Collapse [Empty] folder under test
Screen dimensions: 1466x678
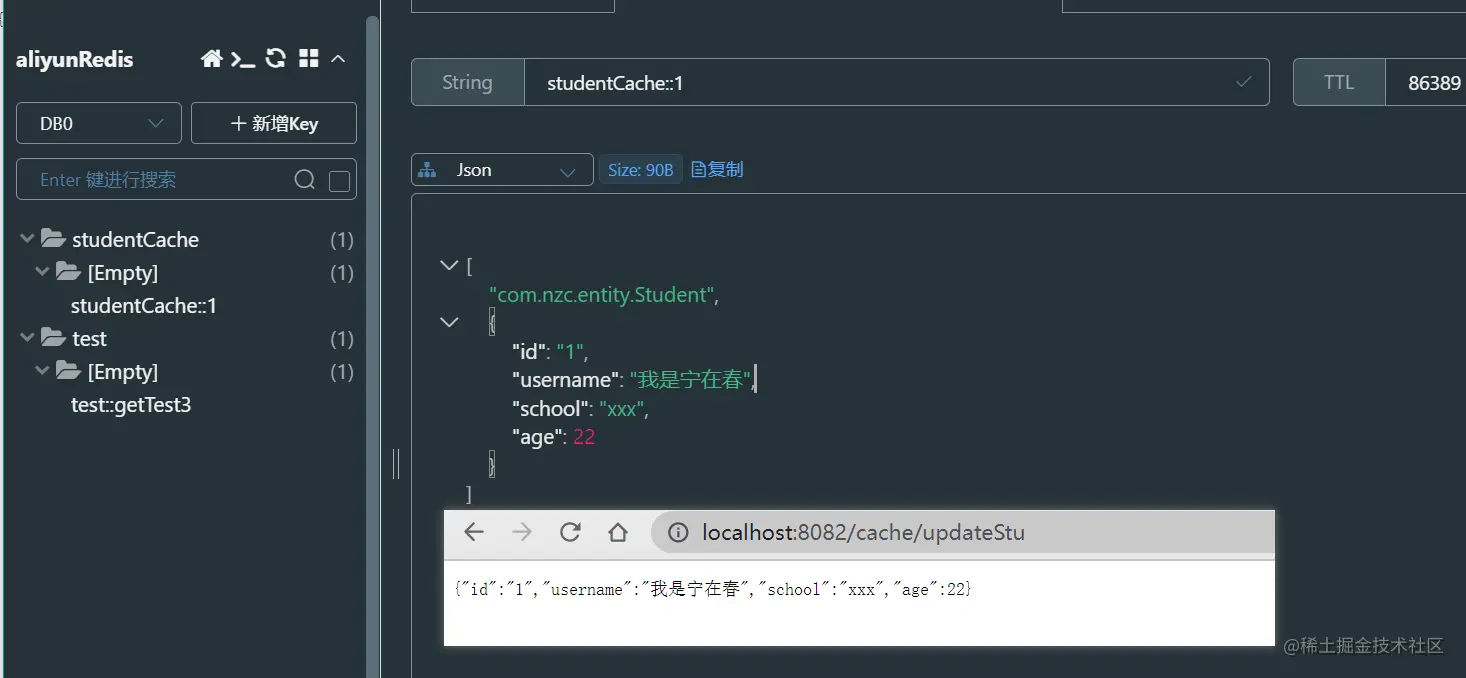[x=42, y=371]
